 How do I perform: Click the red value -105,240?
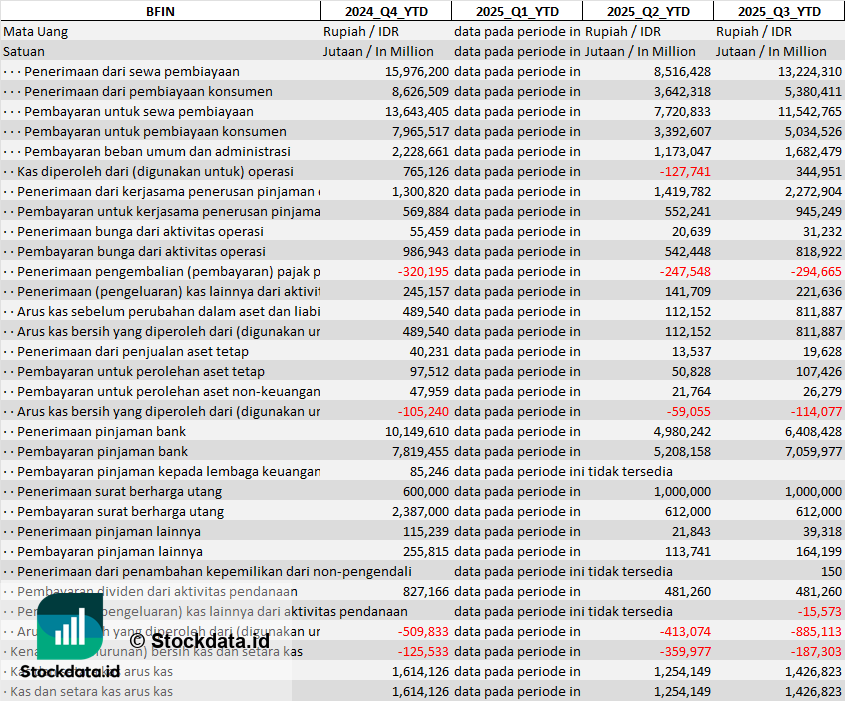point(423,412)
